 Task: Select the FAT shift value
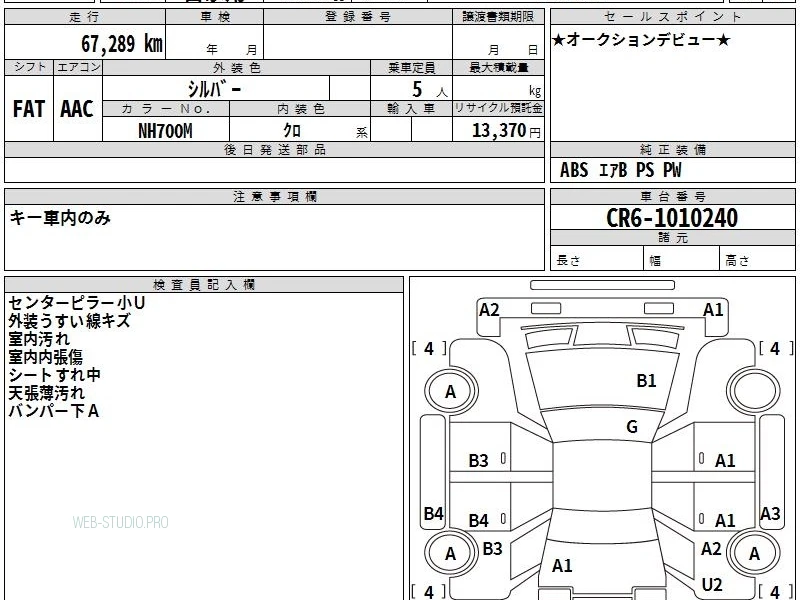point(29,109)
